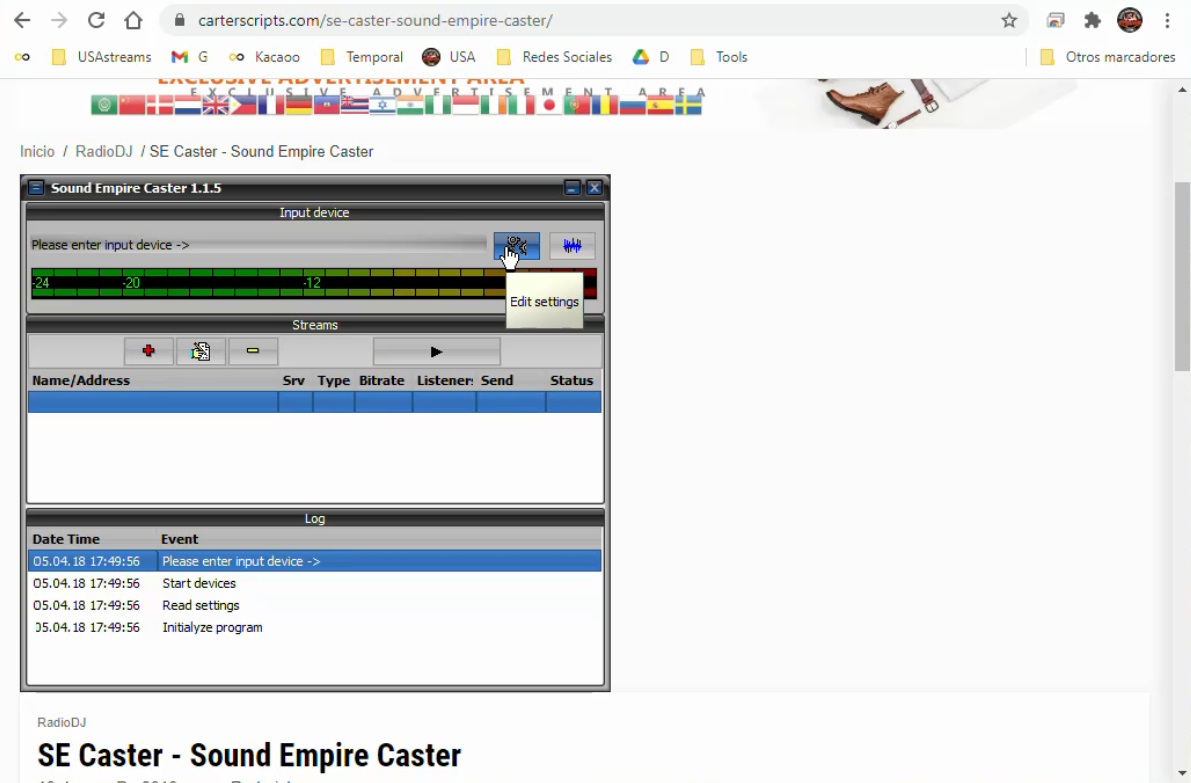Open Otros marcadores folder
This screenshot has width=1191, height=783.
[x=1107, y=57]
